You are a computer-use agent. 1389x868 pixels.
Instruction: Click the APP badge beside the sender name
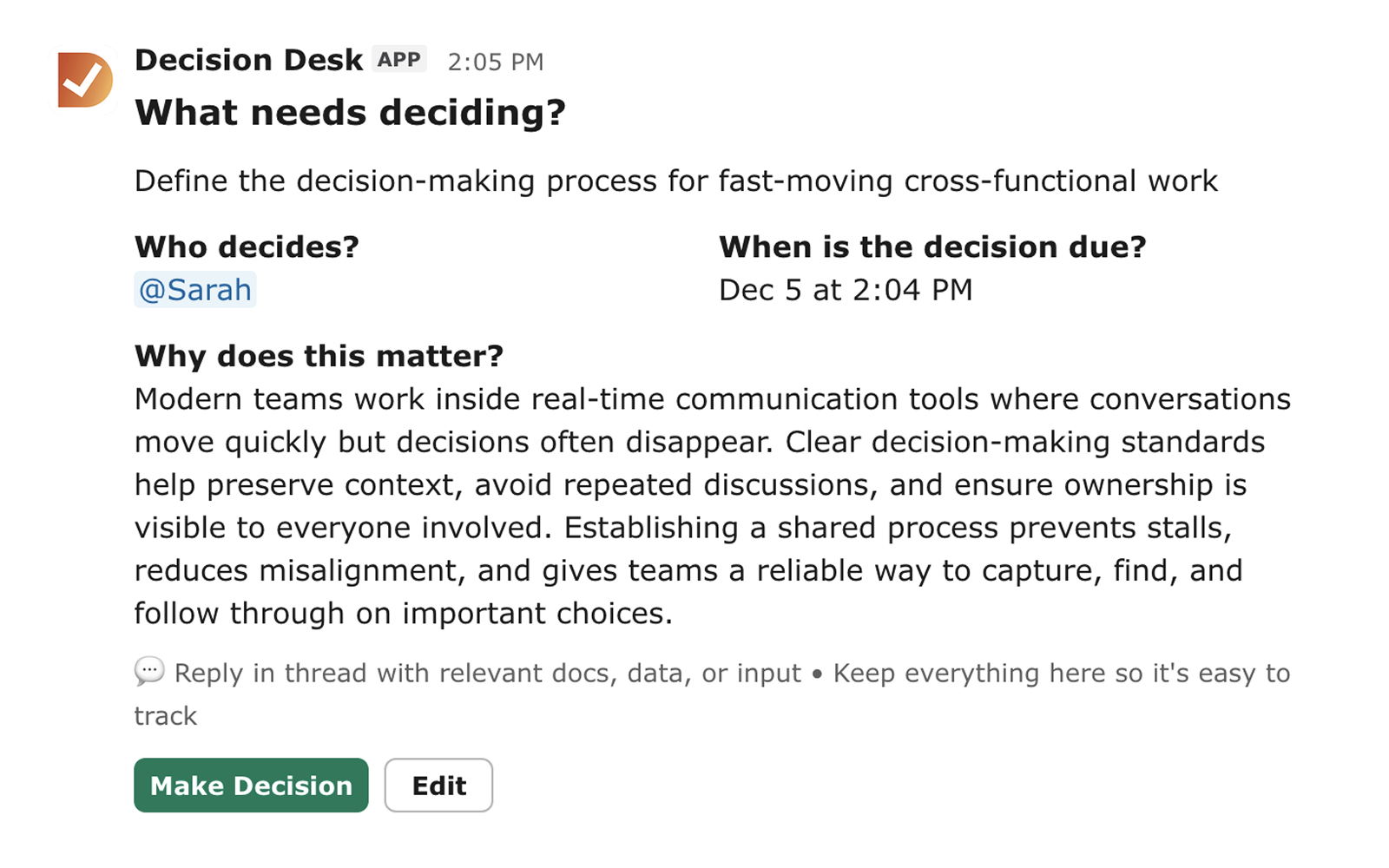(399, 60)
